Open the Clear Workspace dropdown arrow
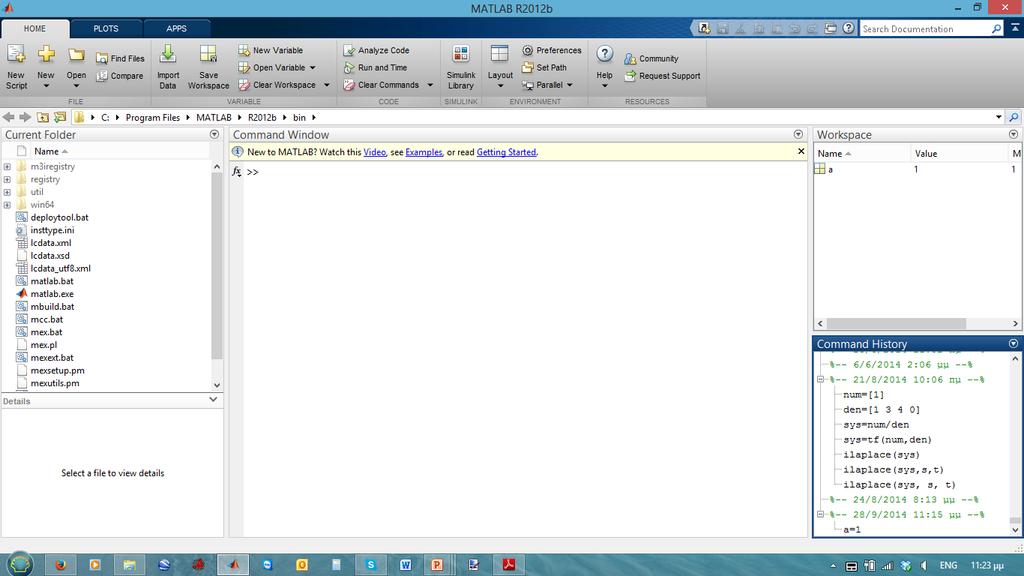Viewport: 1024px width, 576px height. coord(327,85)
